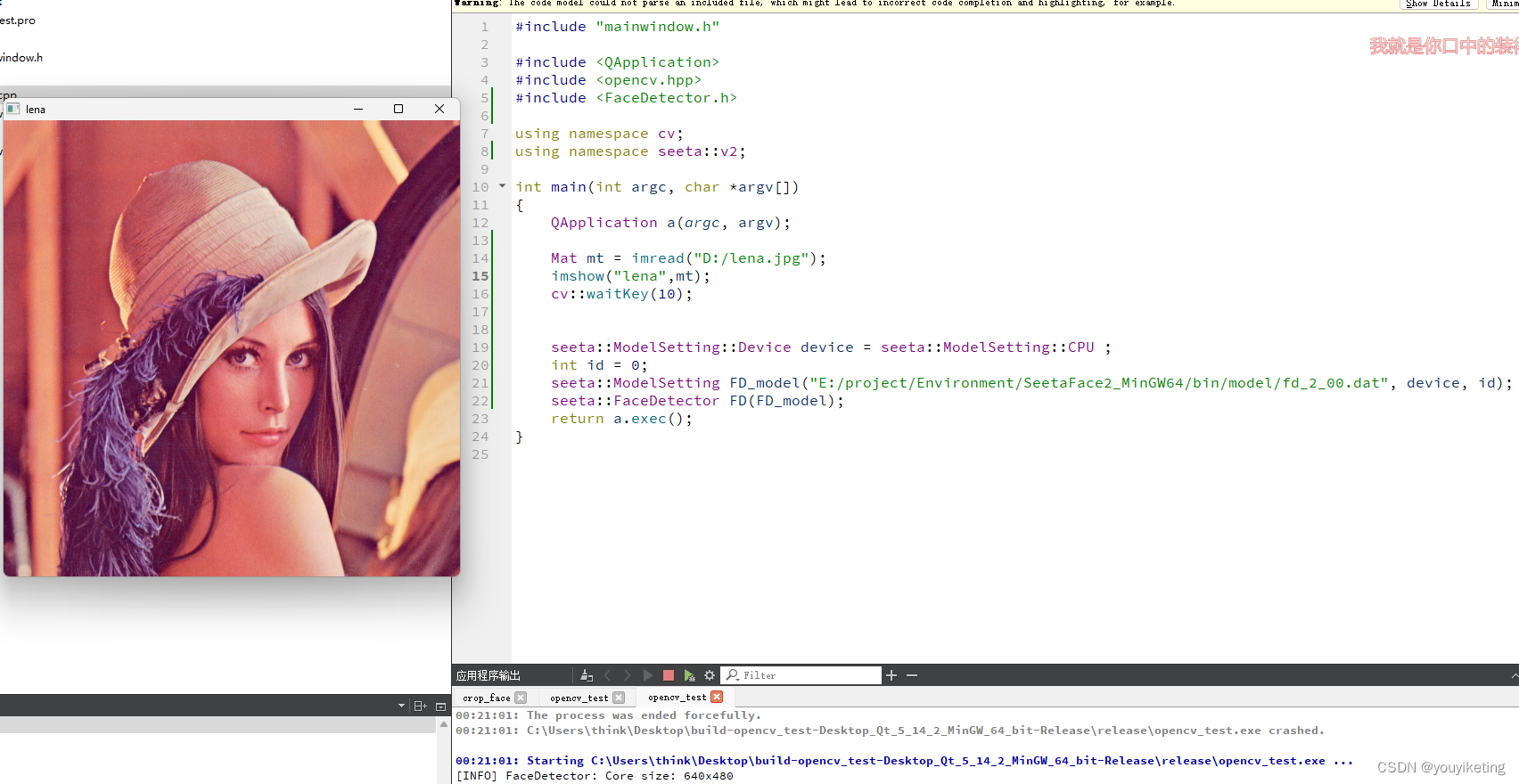Click the Filter search field
This screenshot has height=784, width=1519.
pyautogui.click(x=801, y=675)
